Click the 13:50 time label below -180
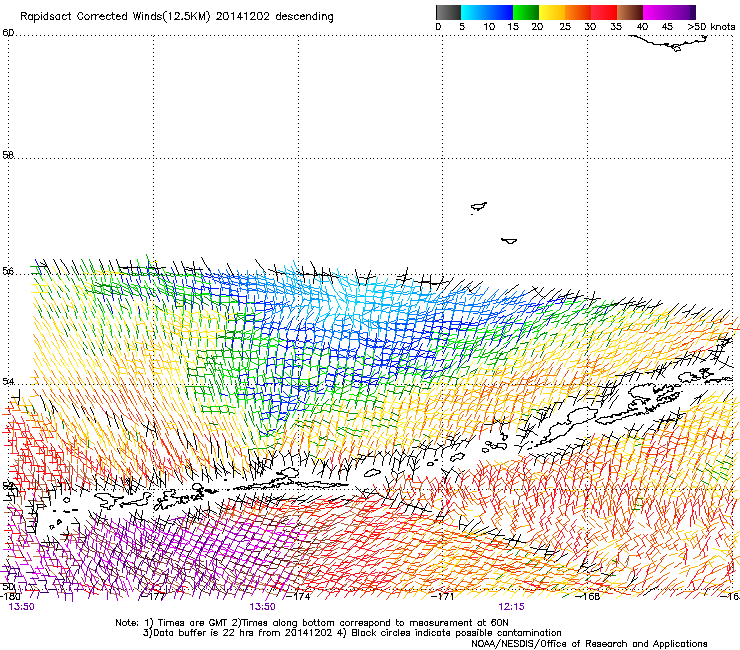 (x=21, y=607)
